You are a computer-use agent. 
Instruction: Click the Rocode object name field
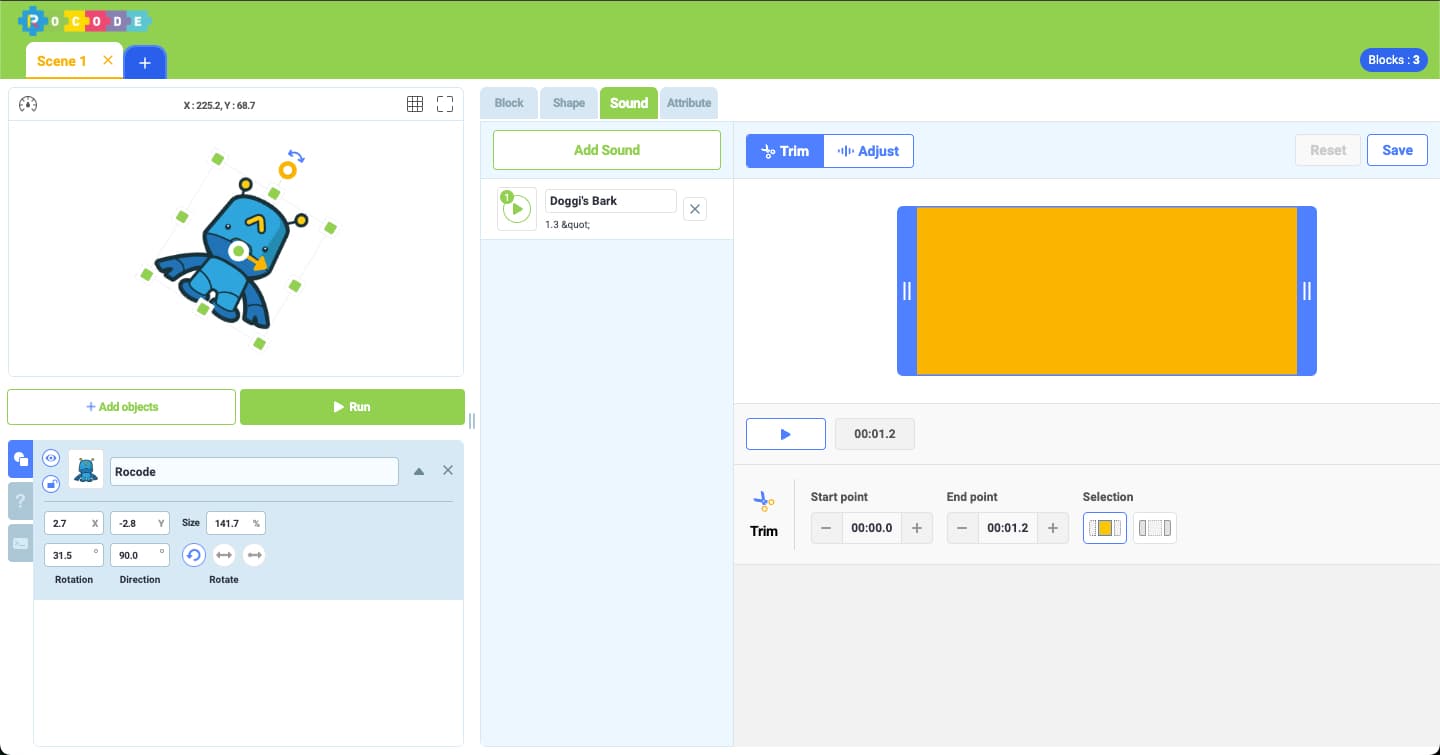tap(254, 472)
